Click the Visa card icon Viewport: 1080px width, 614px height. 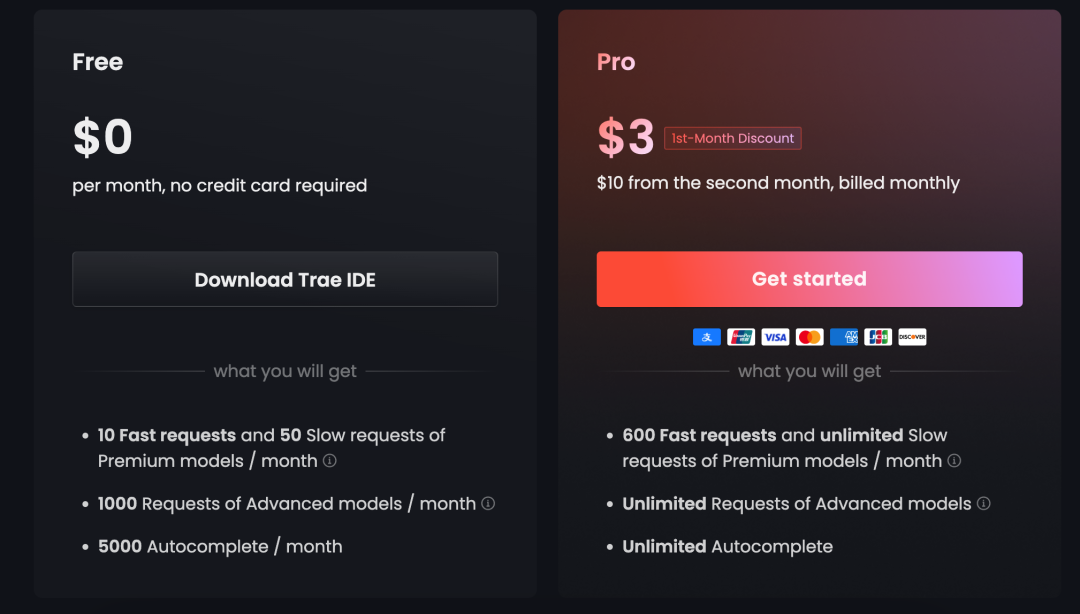775,337
